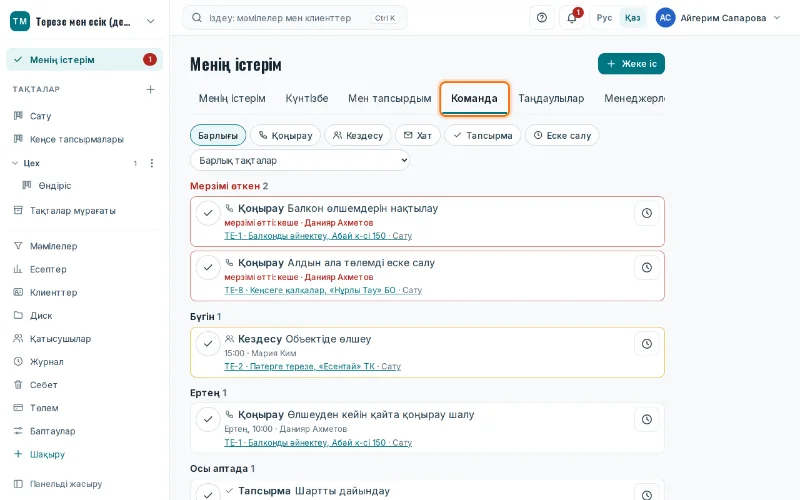The image size is (800, 500).
Task: Filter by Тапсырма tasks
Action: 483,135
